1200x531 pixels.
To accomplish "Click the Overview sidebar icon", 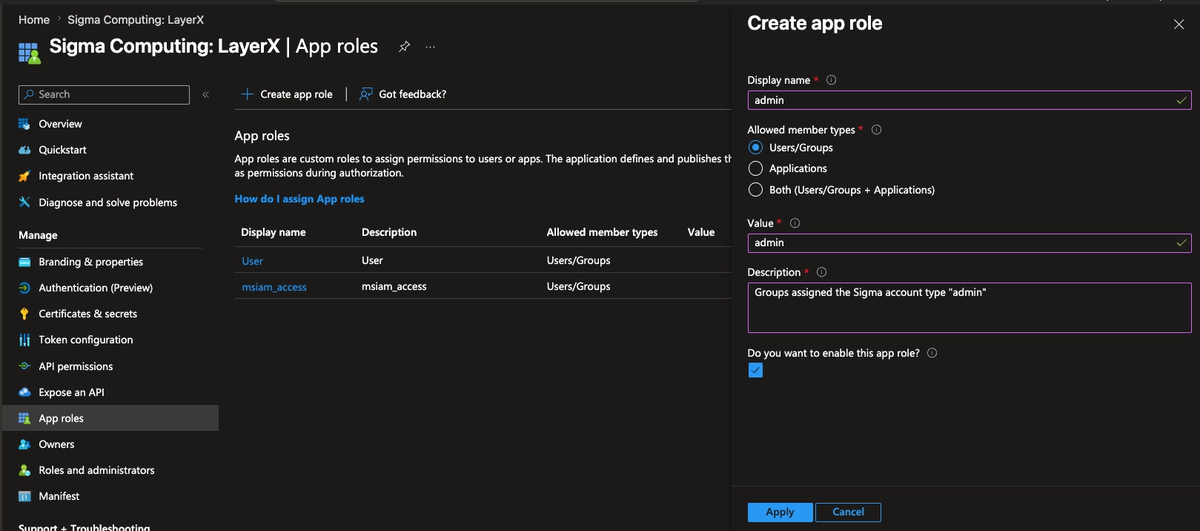I will [25, 124].
